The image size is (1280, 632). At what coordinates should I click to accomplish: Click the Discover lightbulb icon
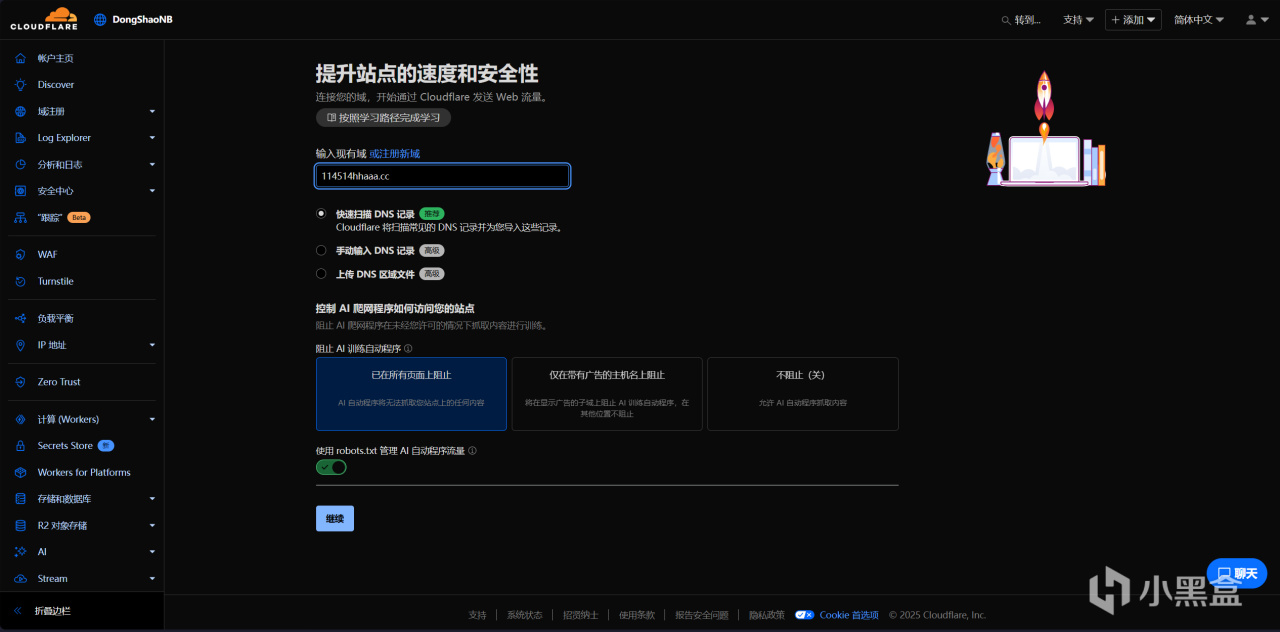(20, 85)
